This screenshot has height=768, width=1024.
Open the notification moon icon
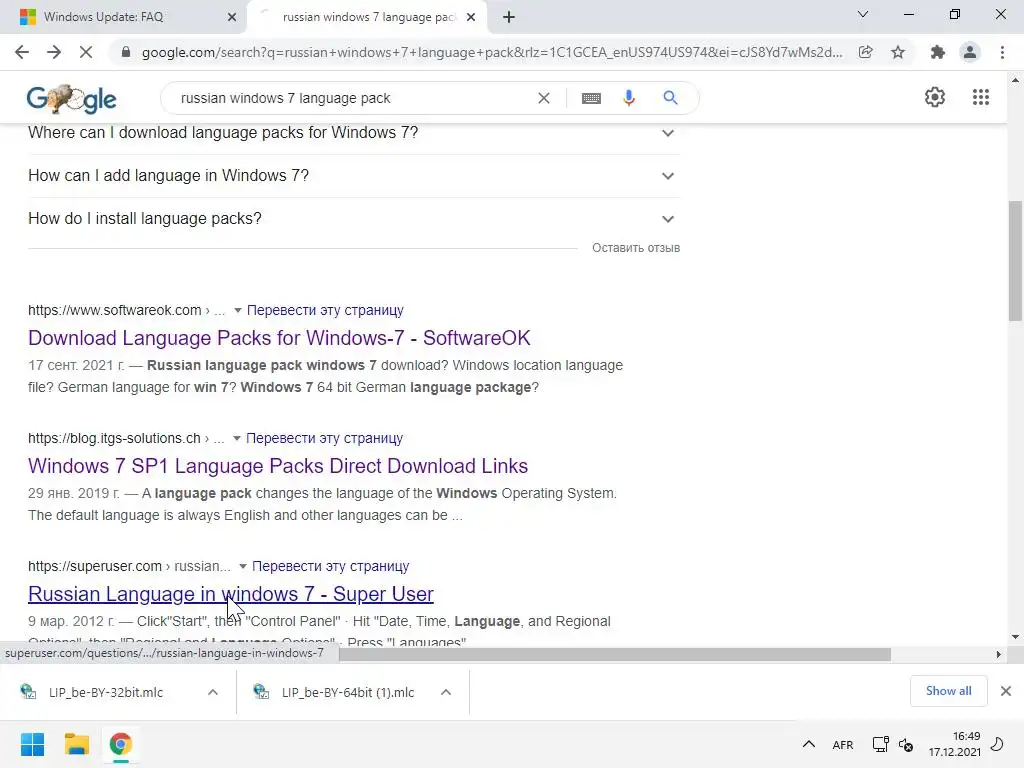[997, 744]
